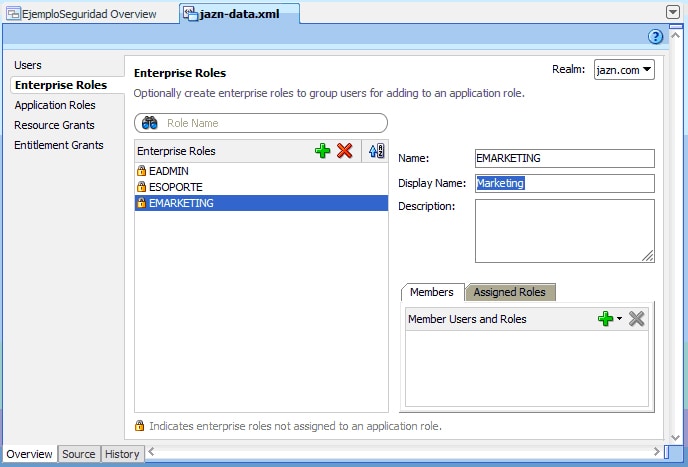688x467 pixels.
Task: Click the binoculars search icon
Action: (150, 123)
